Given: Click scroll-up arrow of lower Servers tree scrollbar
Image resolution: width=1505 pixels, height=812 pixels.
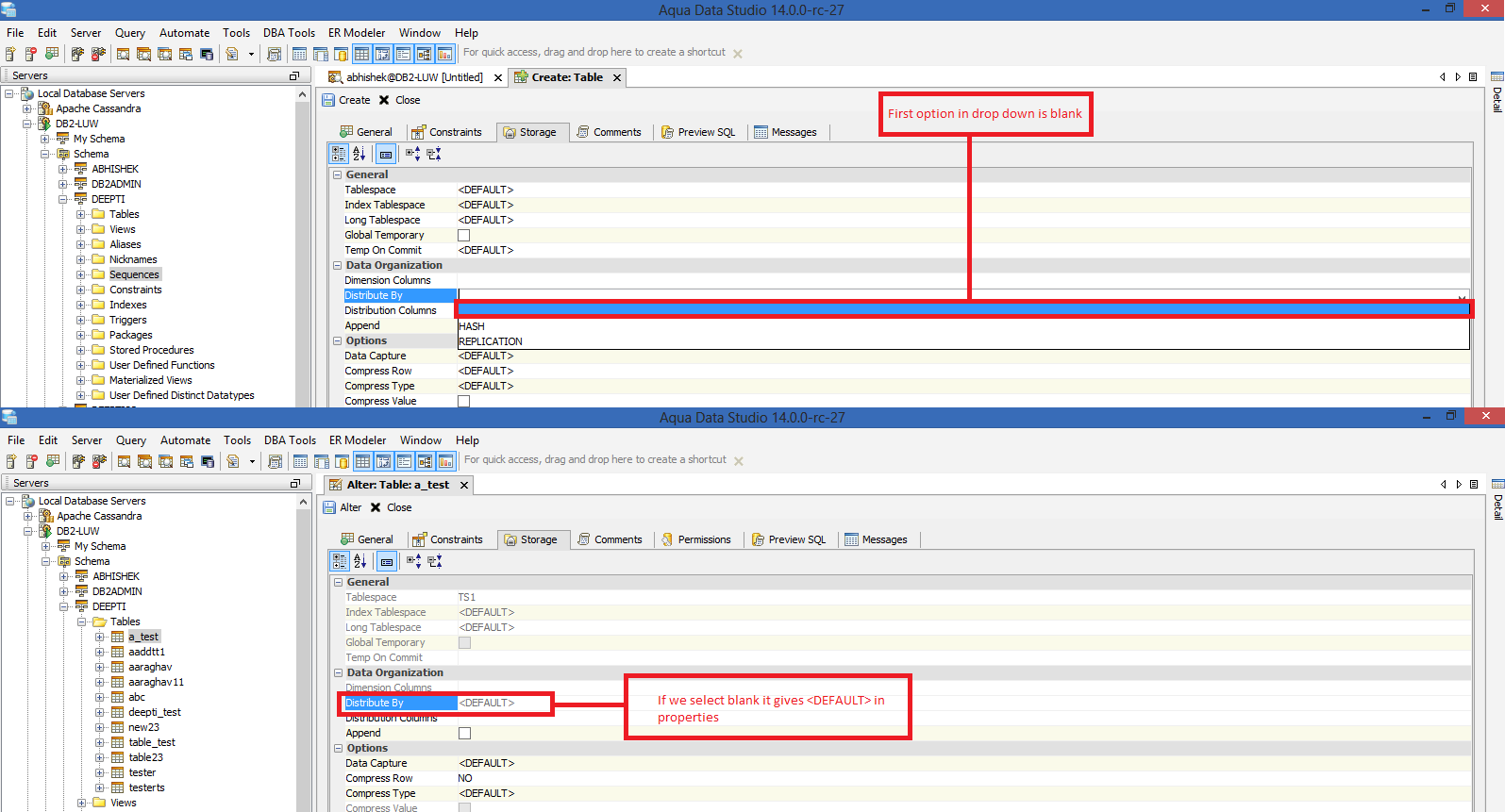Looking at the screenshot, I should pyautogui.click(x=304, y=503).
